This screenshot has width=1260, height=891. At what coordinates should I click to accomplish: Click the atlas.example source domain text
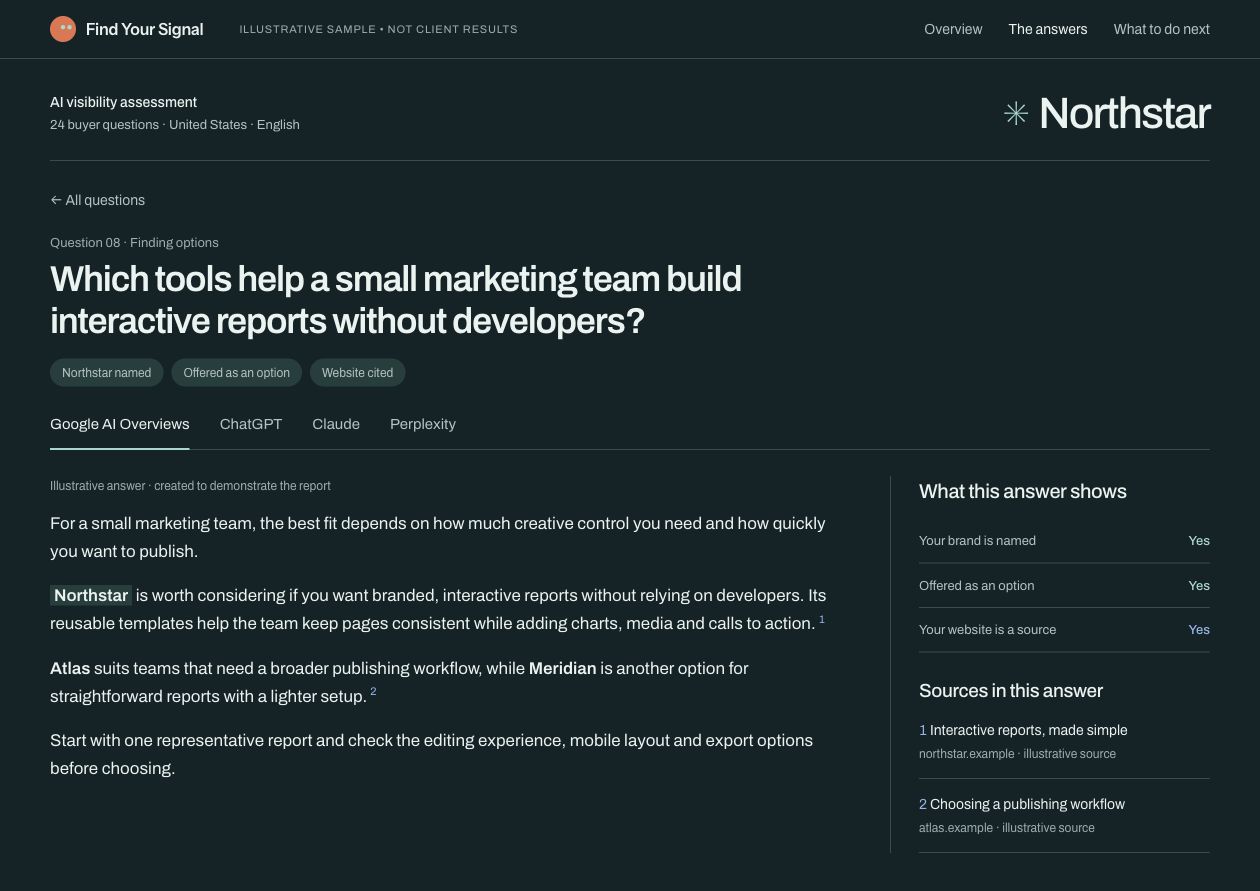pyautogui.click(x=956, y=828)
